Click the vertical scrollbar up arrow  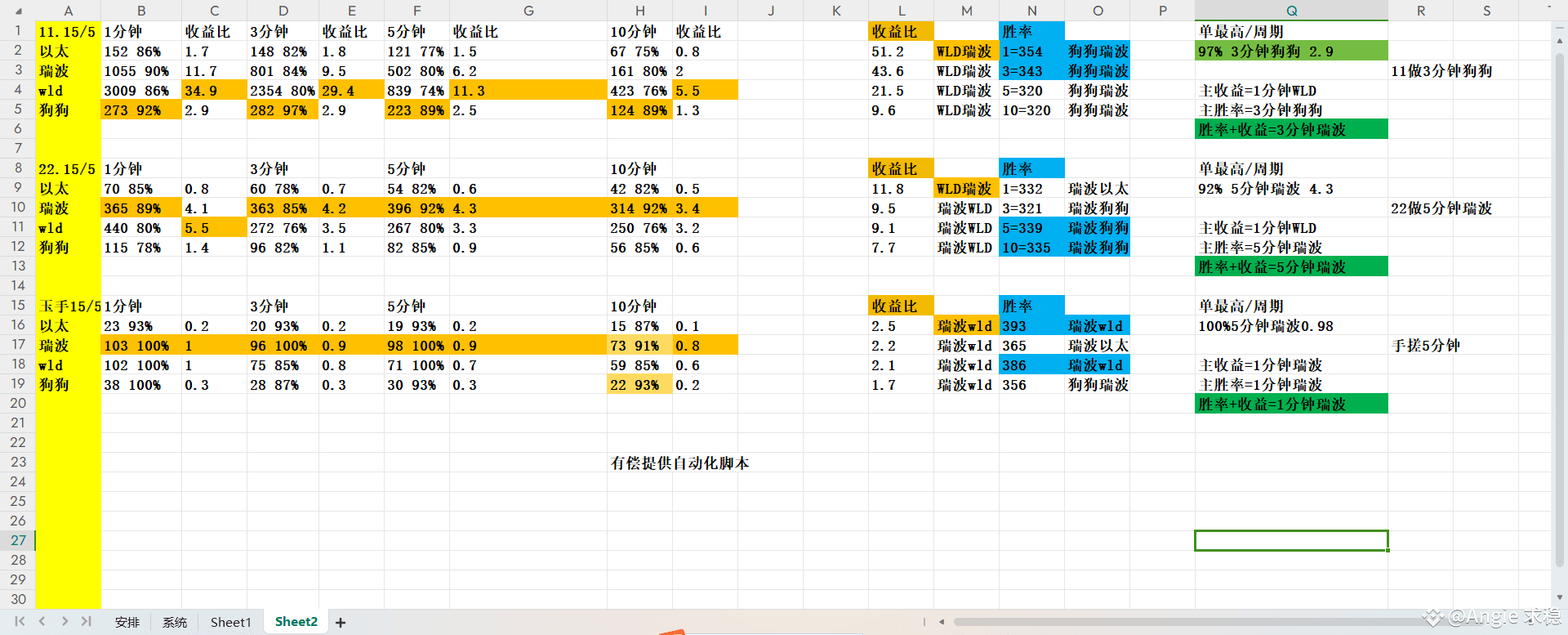click(1560, 39)
